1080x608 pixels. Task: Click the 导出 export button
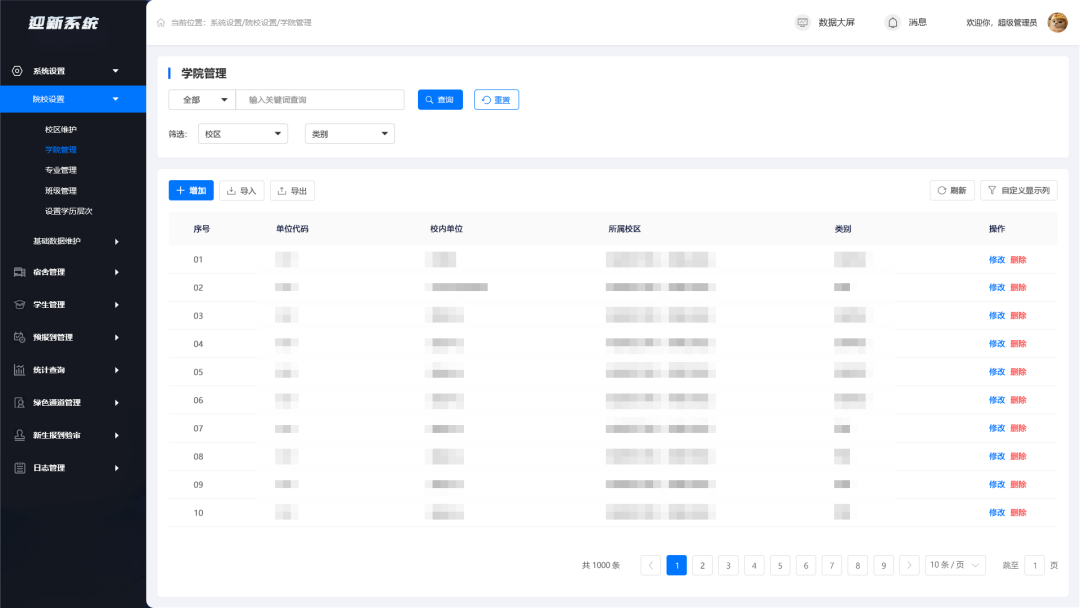coord(293,191)
